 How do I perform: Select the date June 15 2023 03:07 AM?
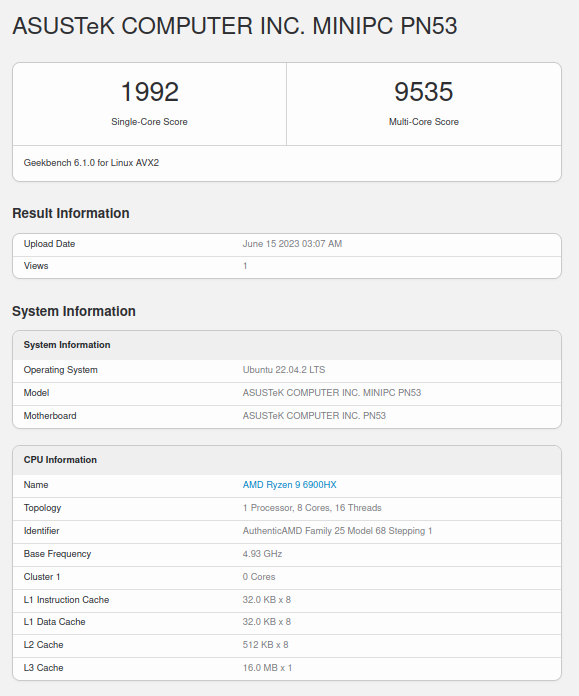tap(292, 244)
